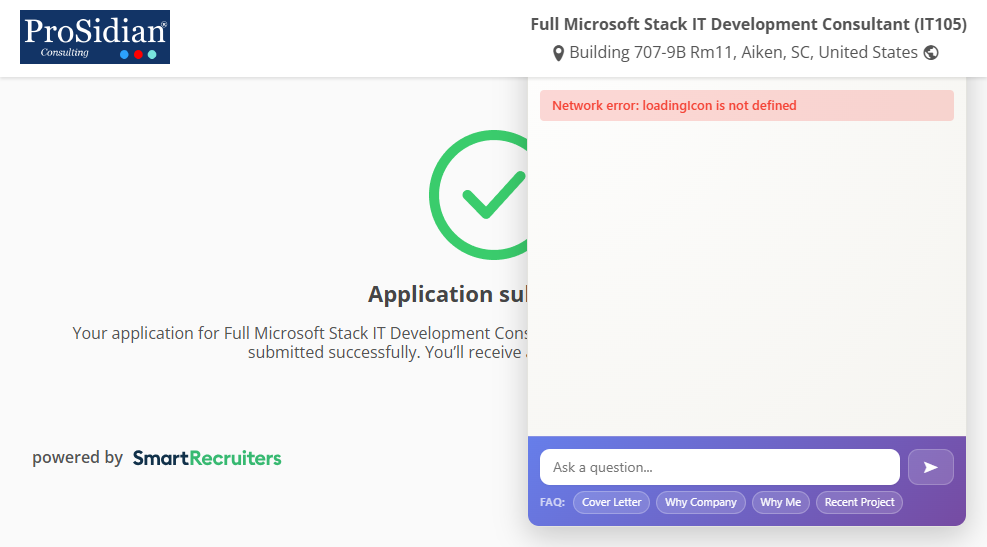Image resolution: width=987 pixels, height=547 pixels.
Task: Pick the Why Me FAQ chip
Action: pos(780,502)
